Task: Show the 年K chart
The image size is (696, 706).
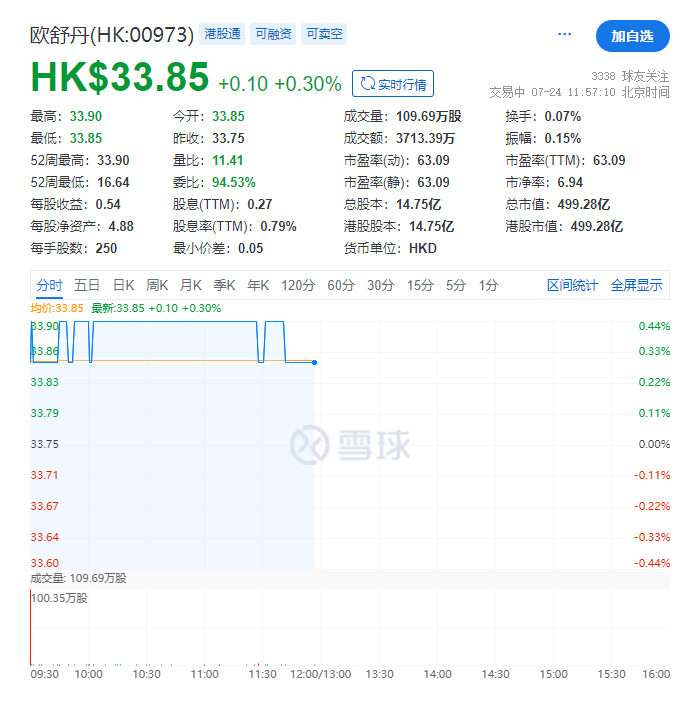Action: 258,285
